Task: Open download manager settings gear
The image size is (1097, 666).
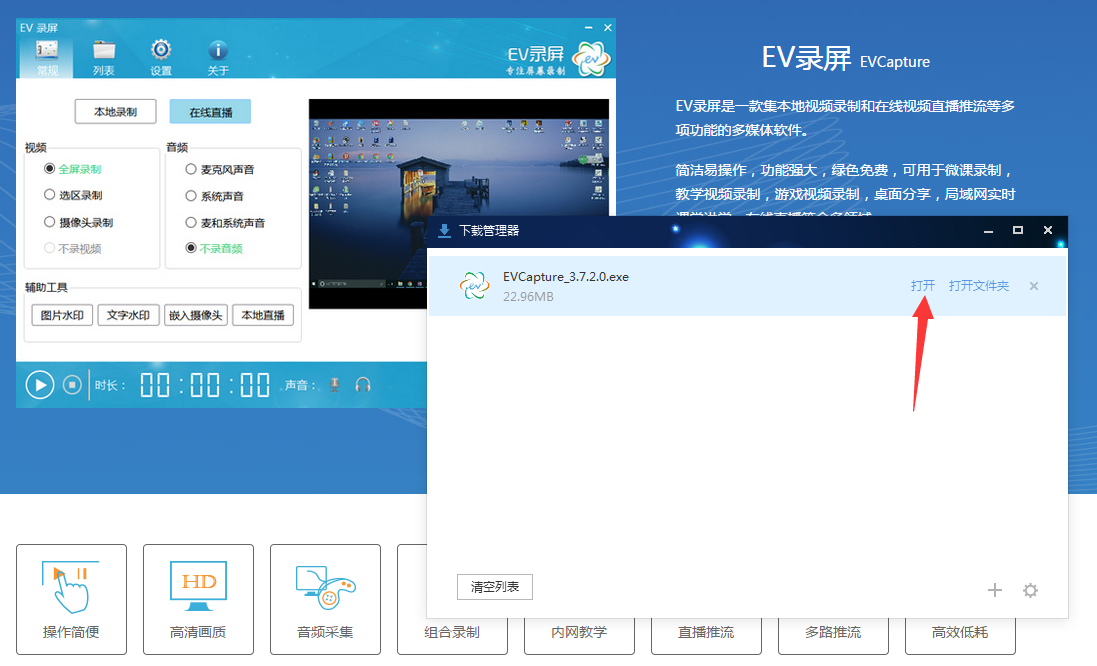Action: click(1030, 590)
